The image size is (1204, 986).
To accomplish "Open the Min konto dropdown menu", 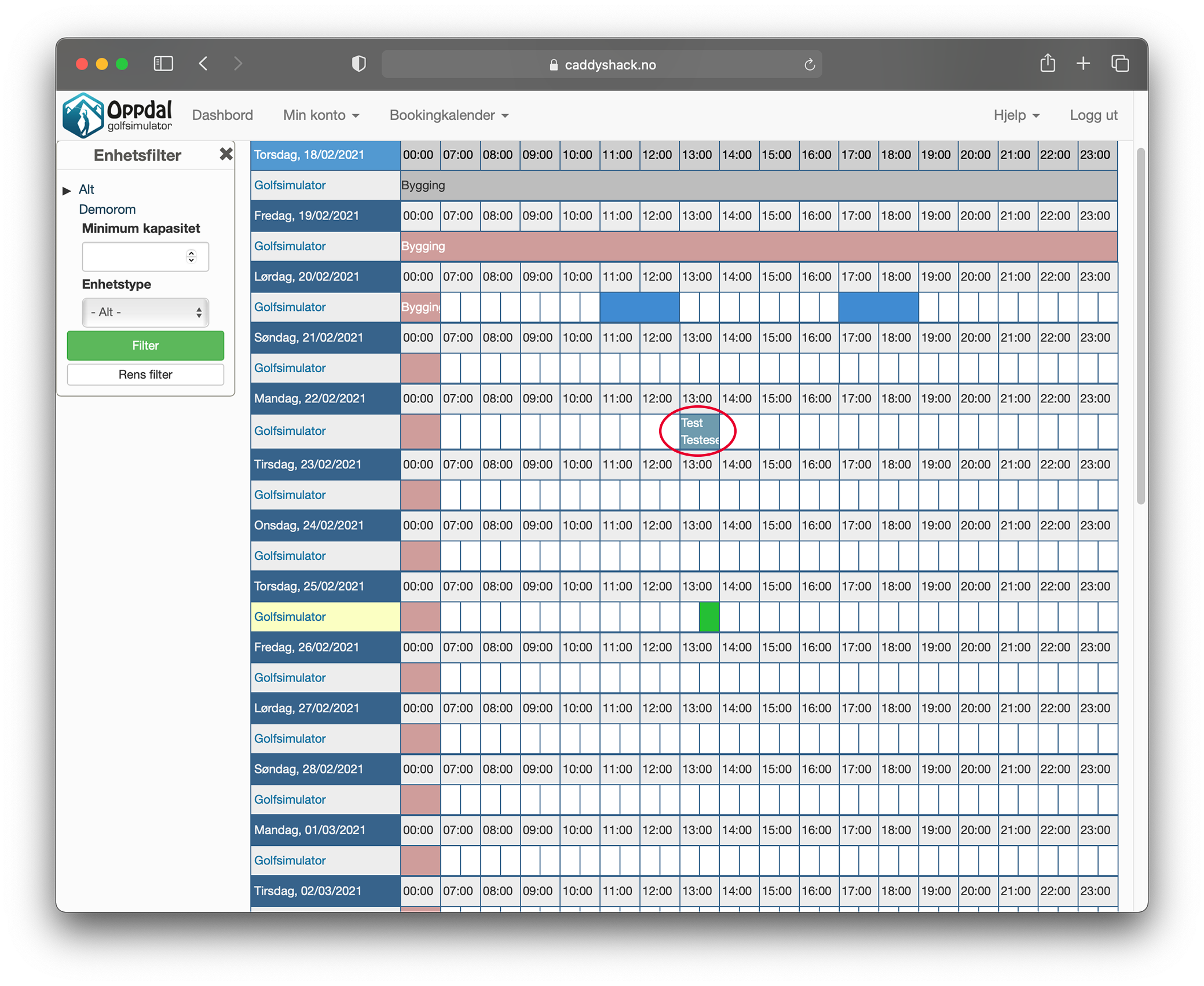I will tap(321, 115).
